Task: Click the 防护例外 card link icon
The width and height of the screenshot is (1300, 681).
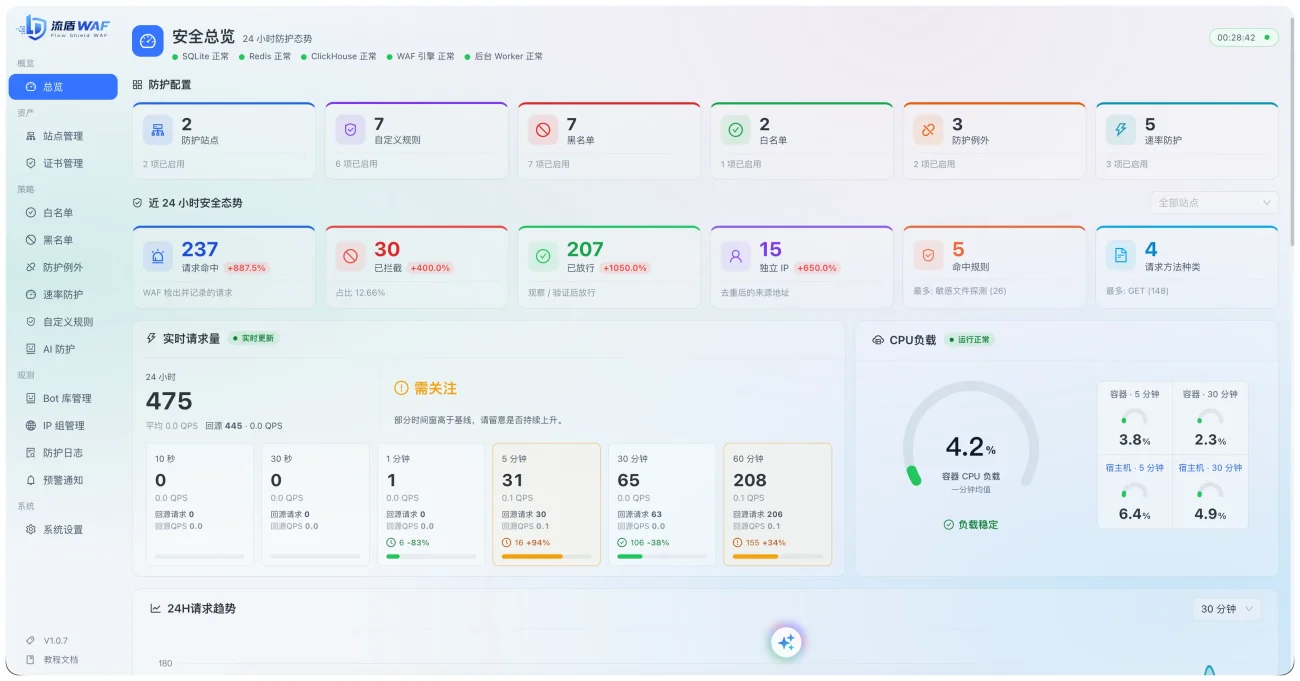Action: click(928, 130)
